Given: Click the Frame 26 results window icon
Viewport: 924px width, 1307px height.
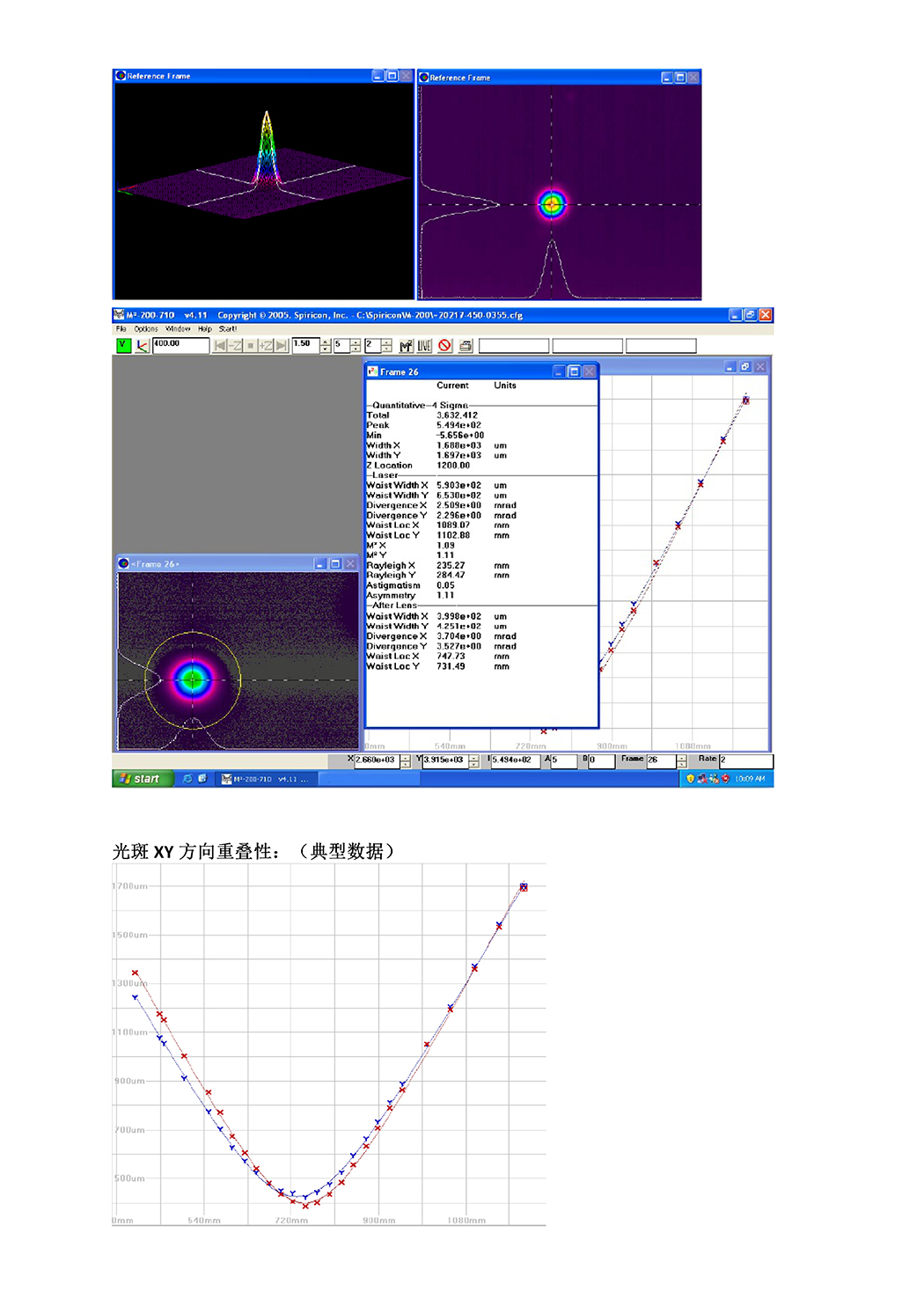Looking at the screenshot, I should point(372,371).
